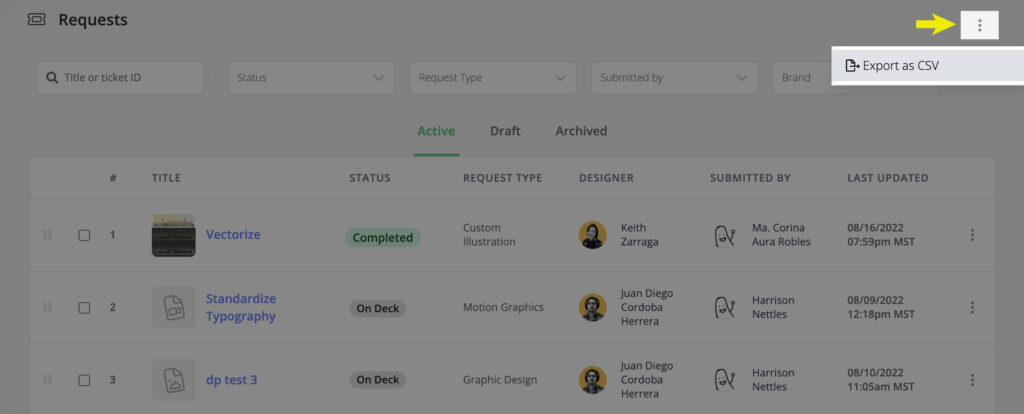This screenshot has width=1024, height=414.
Task: Check the box for dp test 3
Action: click(84, 380)
